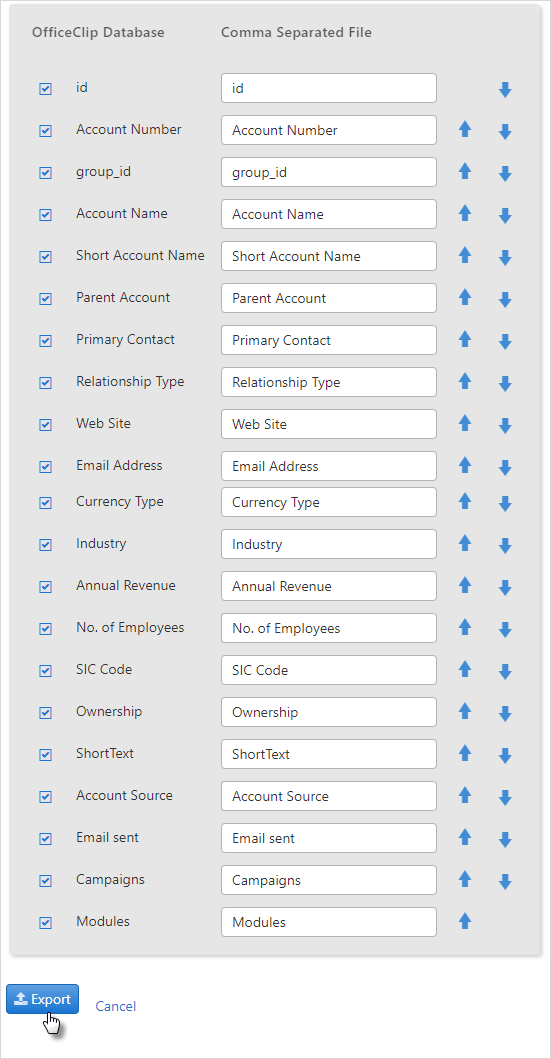The width and height of the screenshot is (551, 1059).
Task: Deselect the Ownership field checkbox
Action: (x=45, y=713)
